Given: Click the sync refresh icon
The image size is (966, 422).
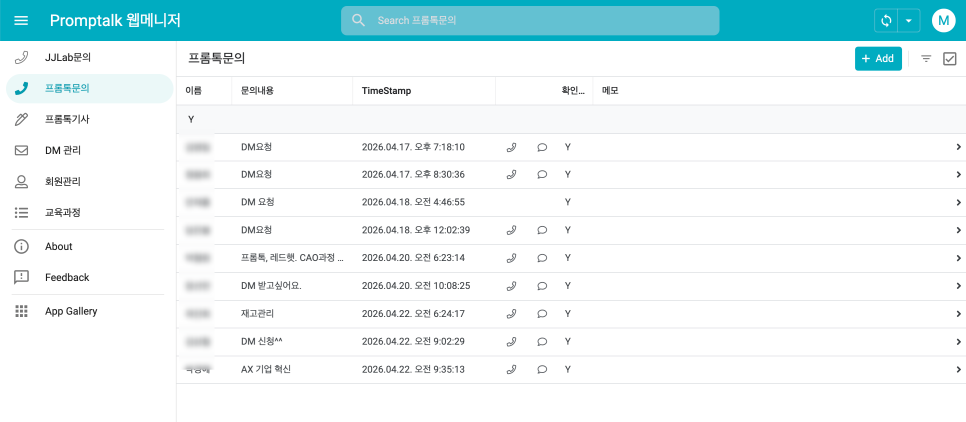Looking at the screenshot, I should pyautogui.click(x=886, y=20).
